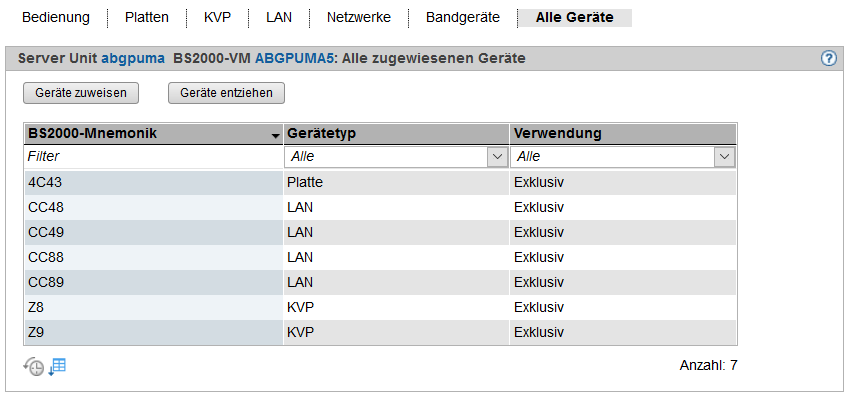The image size is (852, 401).
Task: Click the auto-refresh clock icon
Action: [x=33, y=366]
